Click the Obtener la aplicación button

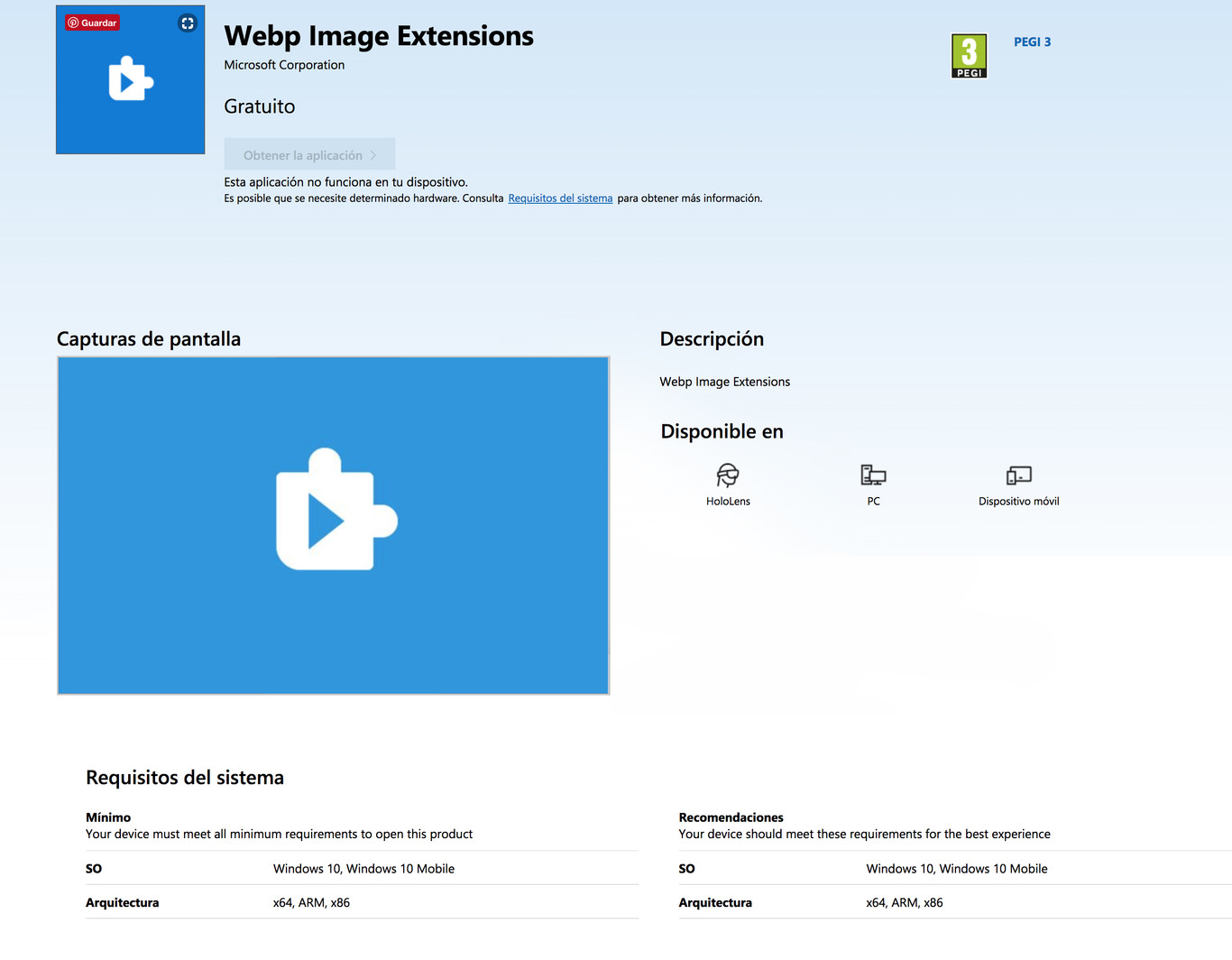pos(309,153)
